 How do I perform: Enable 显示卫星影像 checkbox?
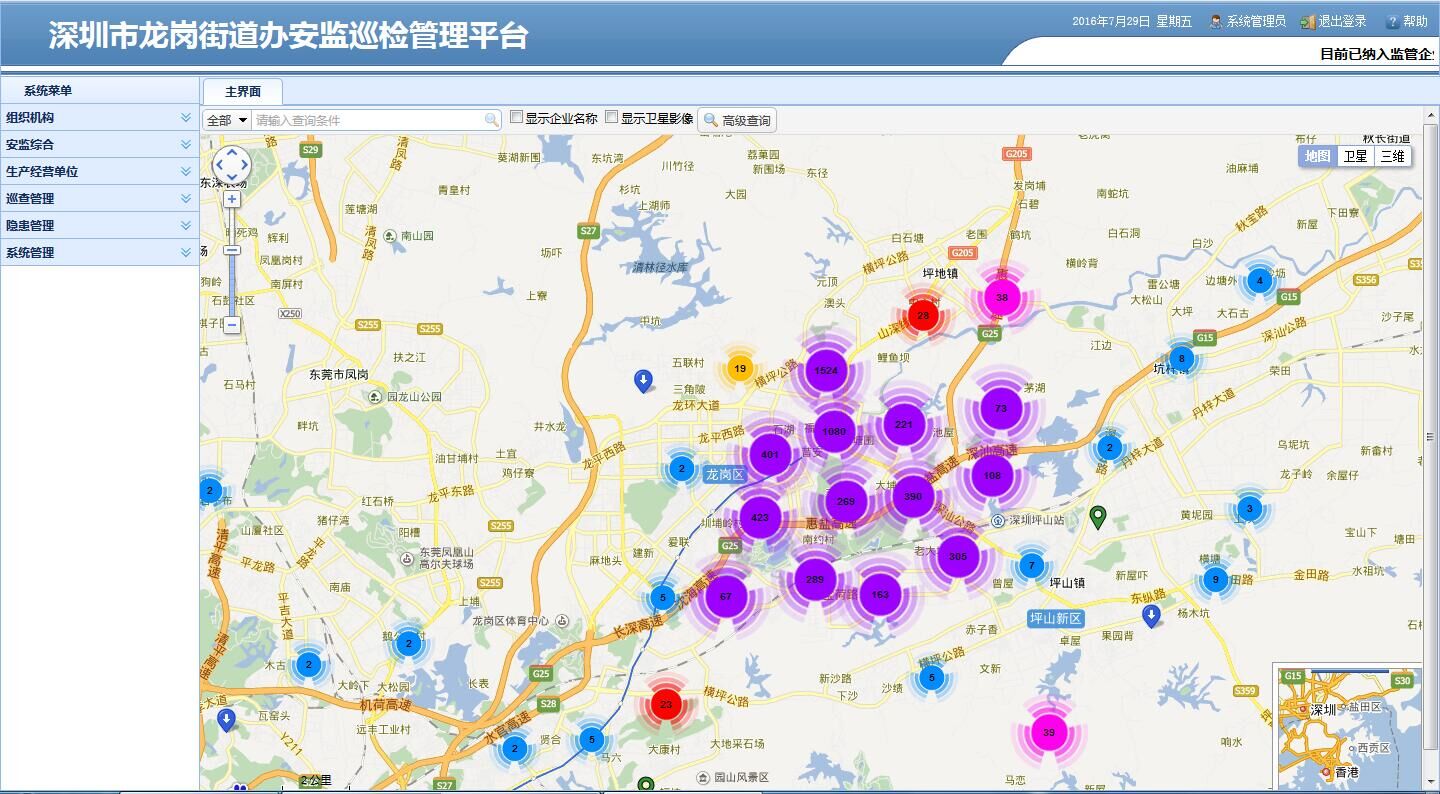pyautogui.click(x=612, y=117)
